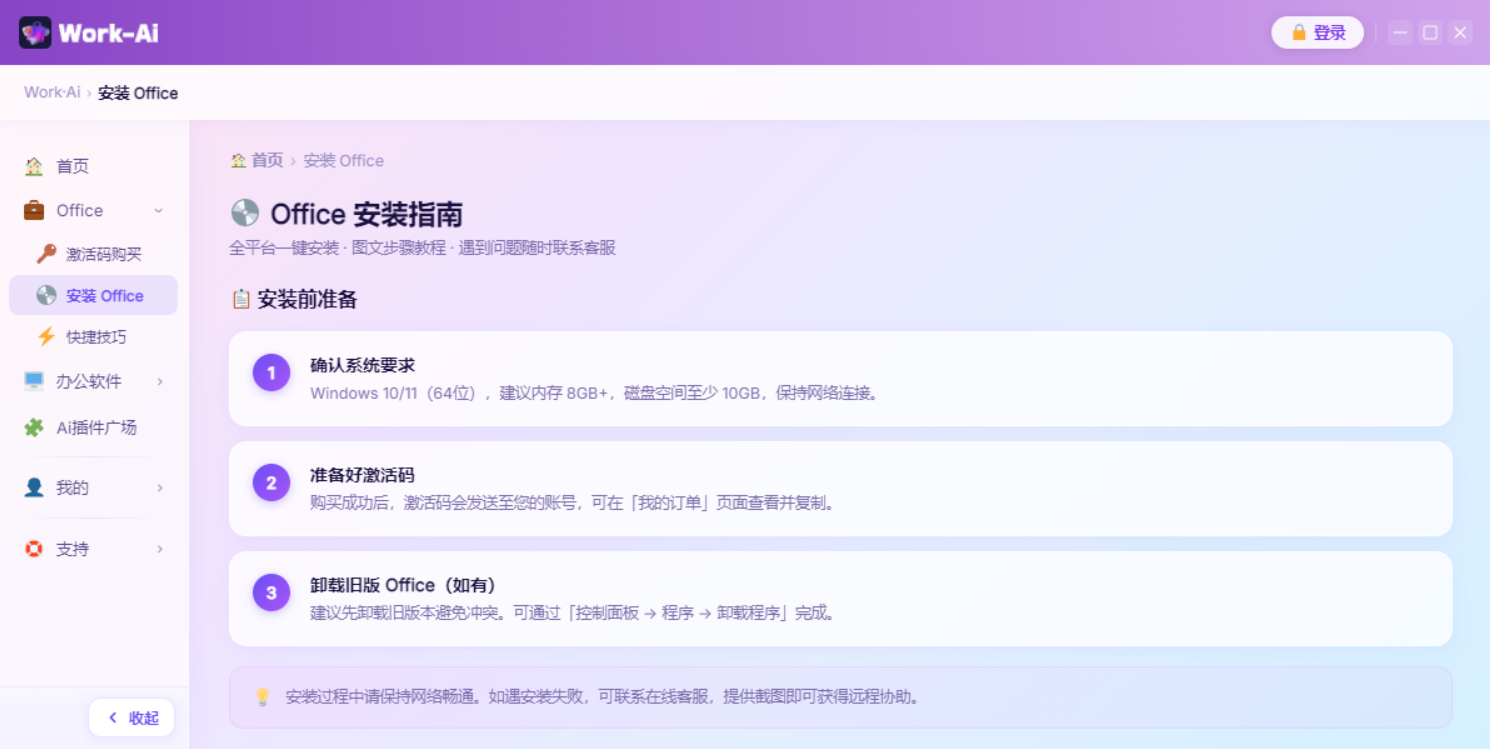1490x749 pixels.
Task: Click the 确认系统要求 step card
Action: pos(840,378)
